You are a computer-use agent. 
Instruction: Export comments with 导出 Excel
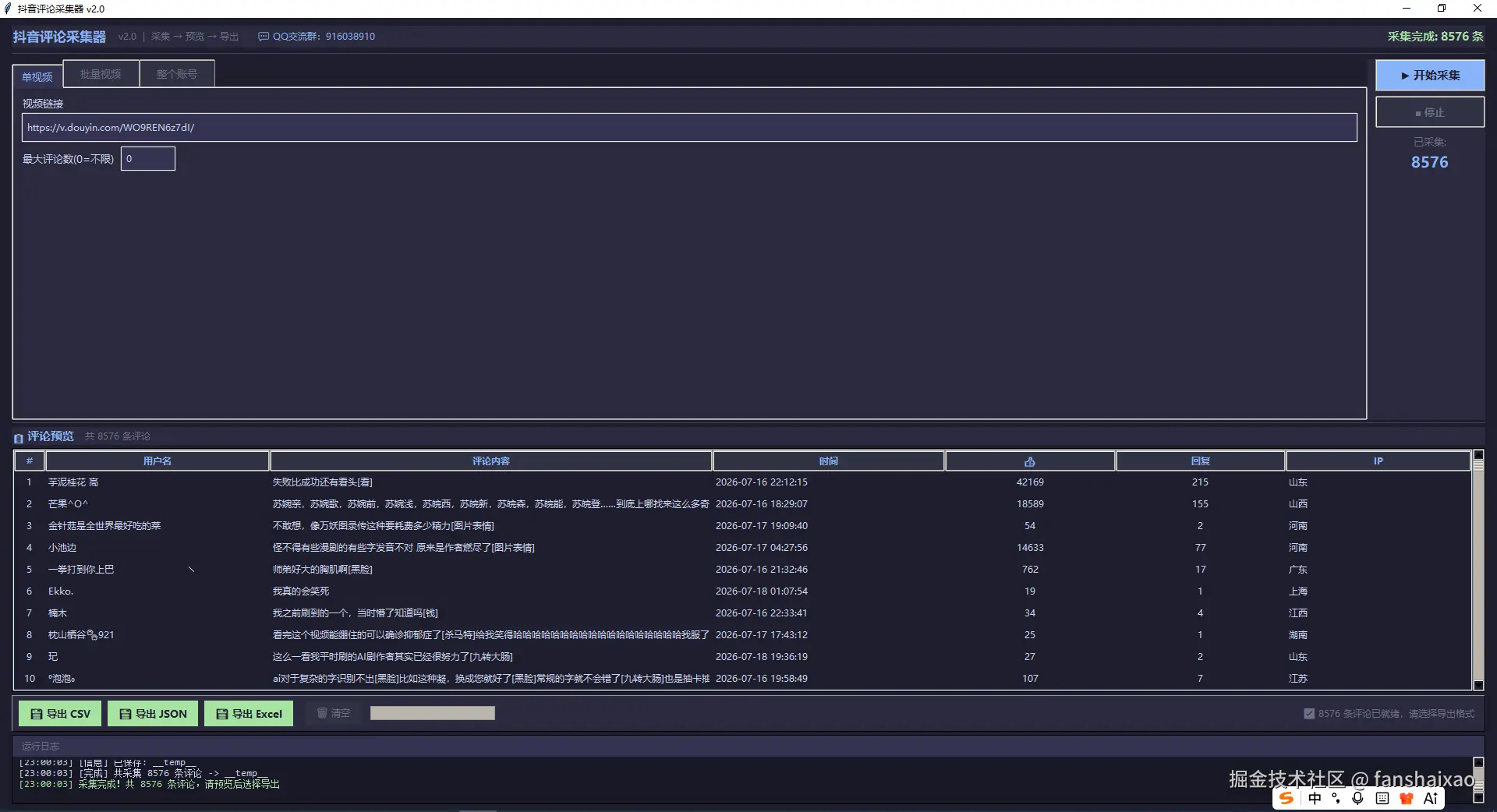click(249, 714)
